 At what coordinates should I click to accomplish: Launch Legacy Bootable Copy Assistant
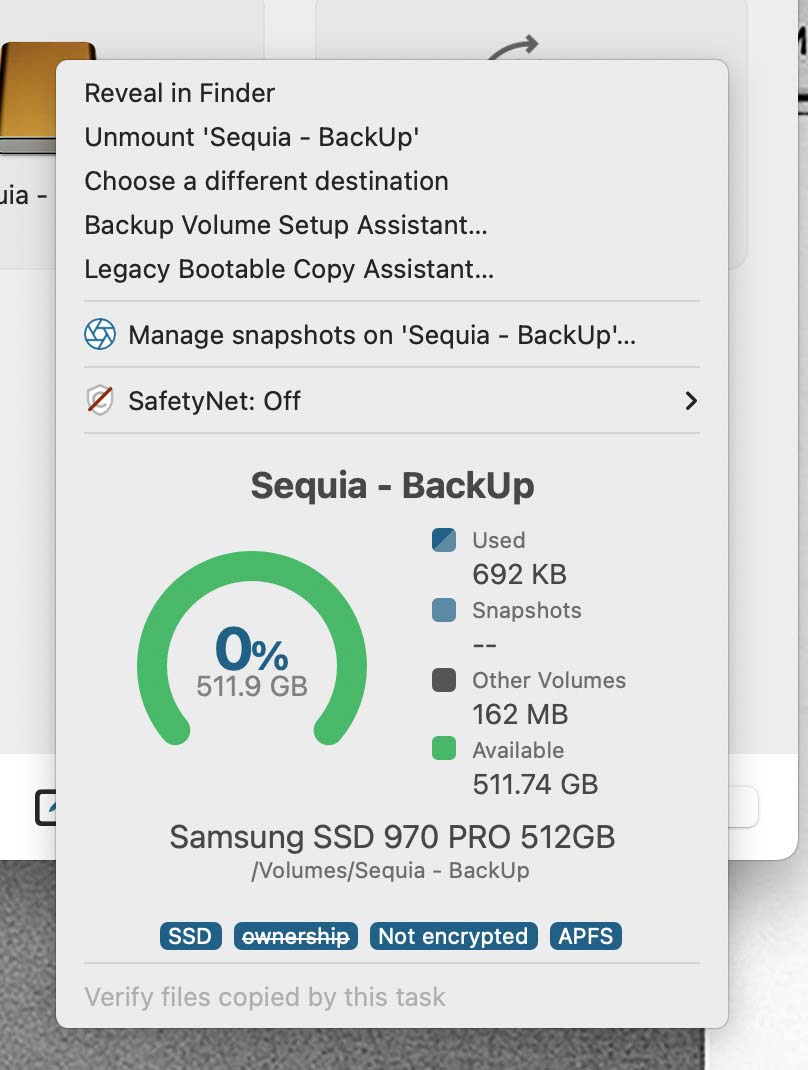click(289, 269)
